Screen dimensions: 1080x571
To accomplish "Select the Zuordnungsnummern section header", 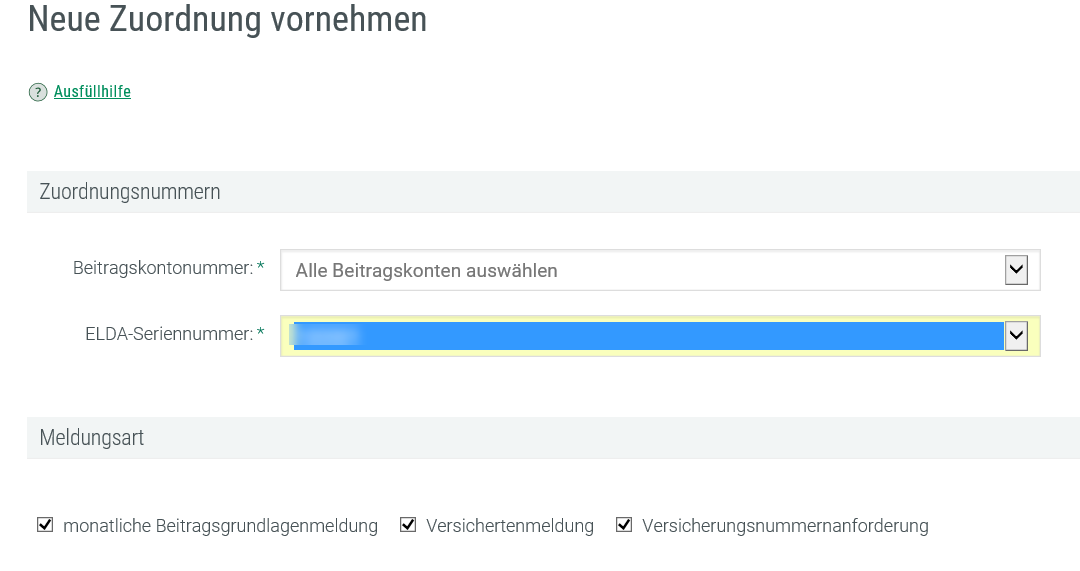I will 130,191.
